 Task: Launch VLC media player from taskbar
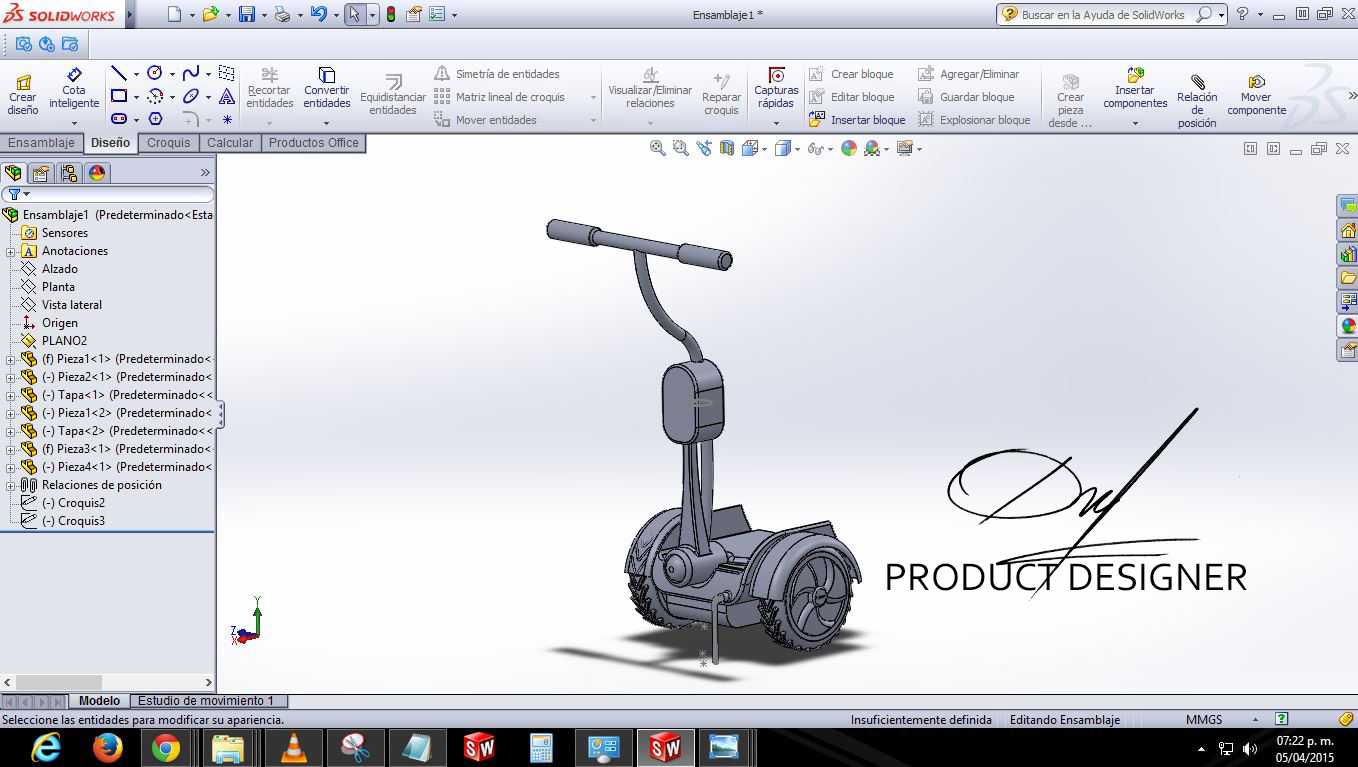294,748
